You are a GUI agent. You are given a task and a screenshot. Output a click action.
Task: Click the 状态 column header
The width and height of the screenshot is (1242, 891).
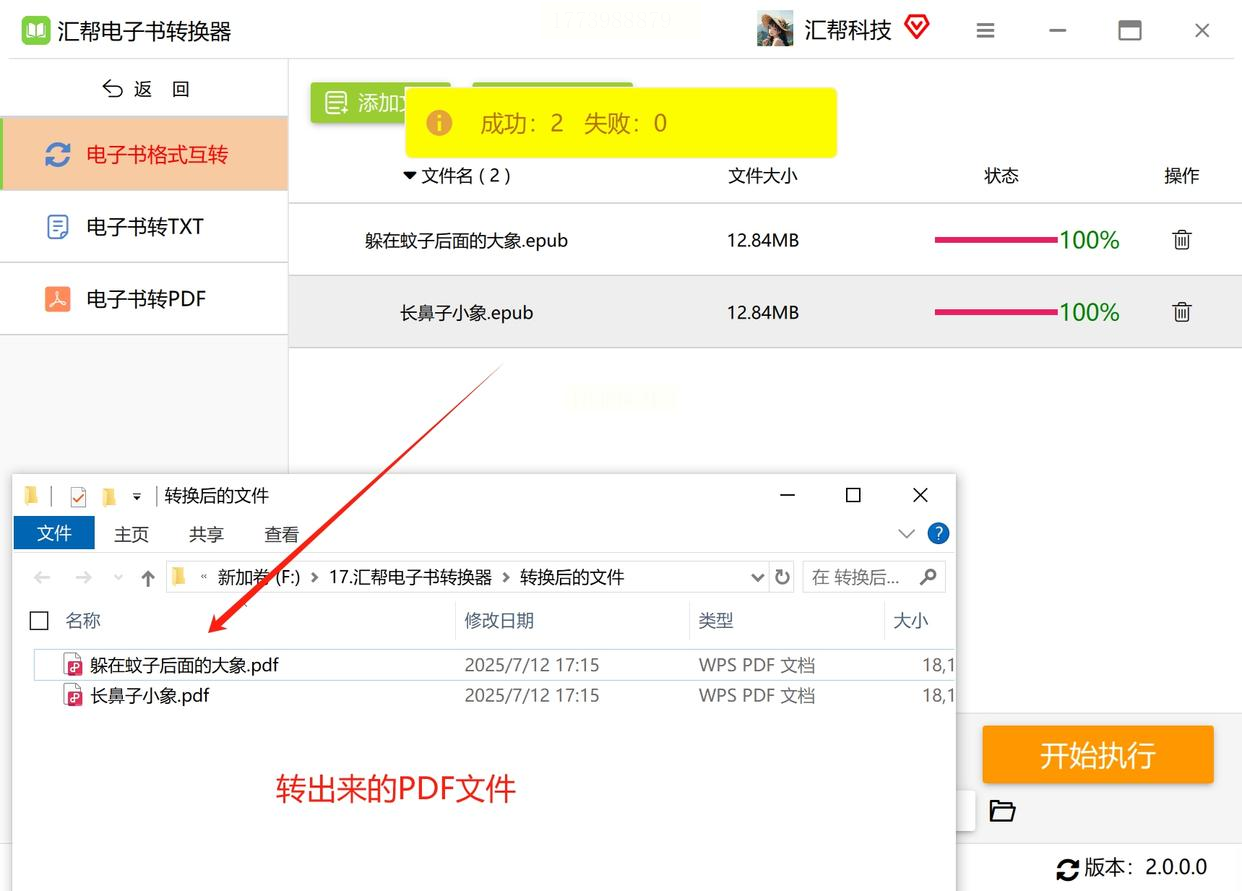pyautogui.click(x=1001, y=176)
